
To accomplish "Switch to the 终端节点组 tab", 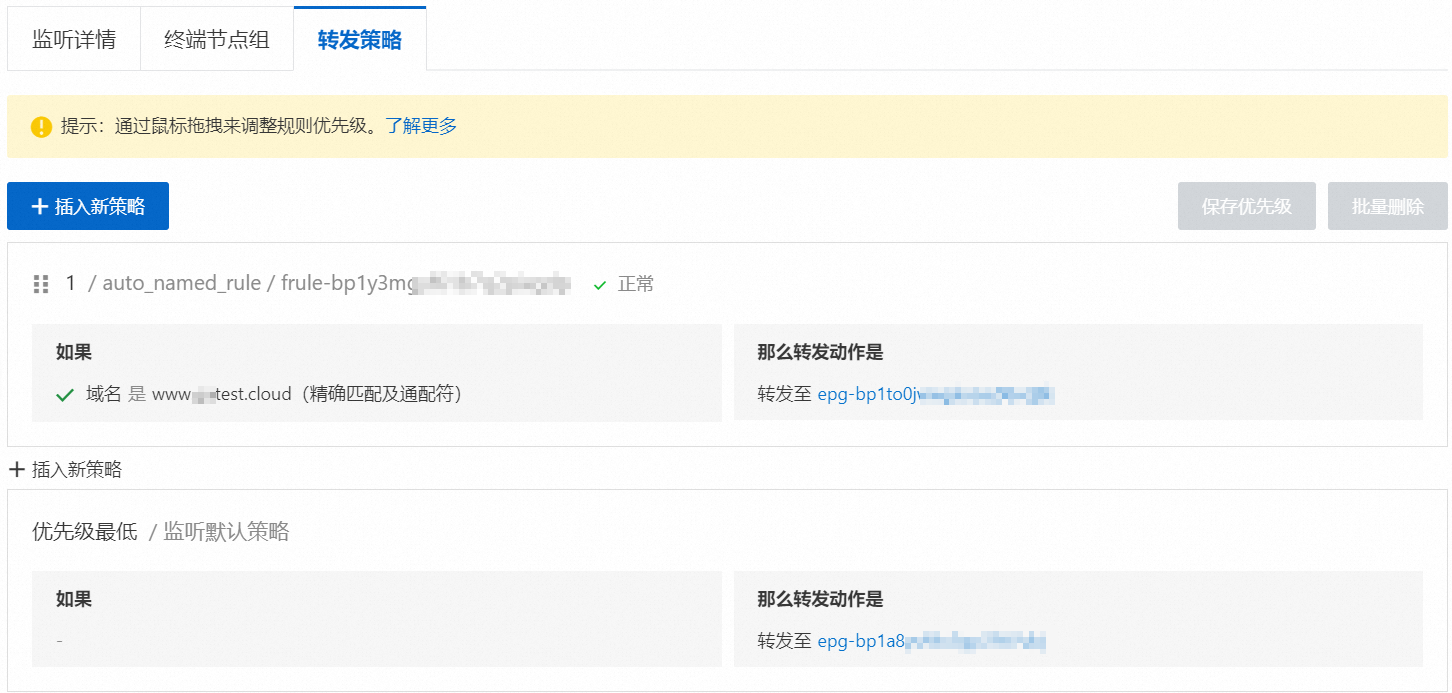I will 217,40.
